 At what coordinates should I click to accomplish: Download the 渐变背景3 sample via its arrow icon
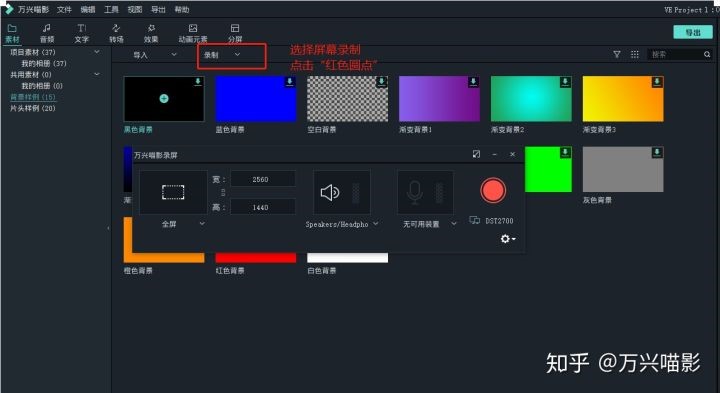(x=657, y=81)
